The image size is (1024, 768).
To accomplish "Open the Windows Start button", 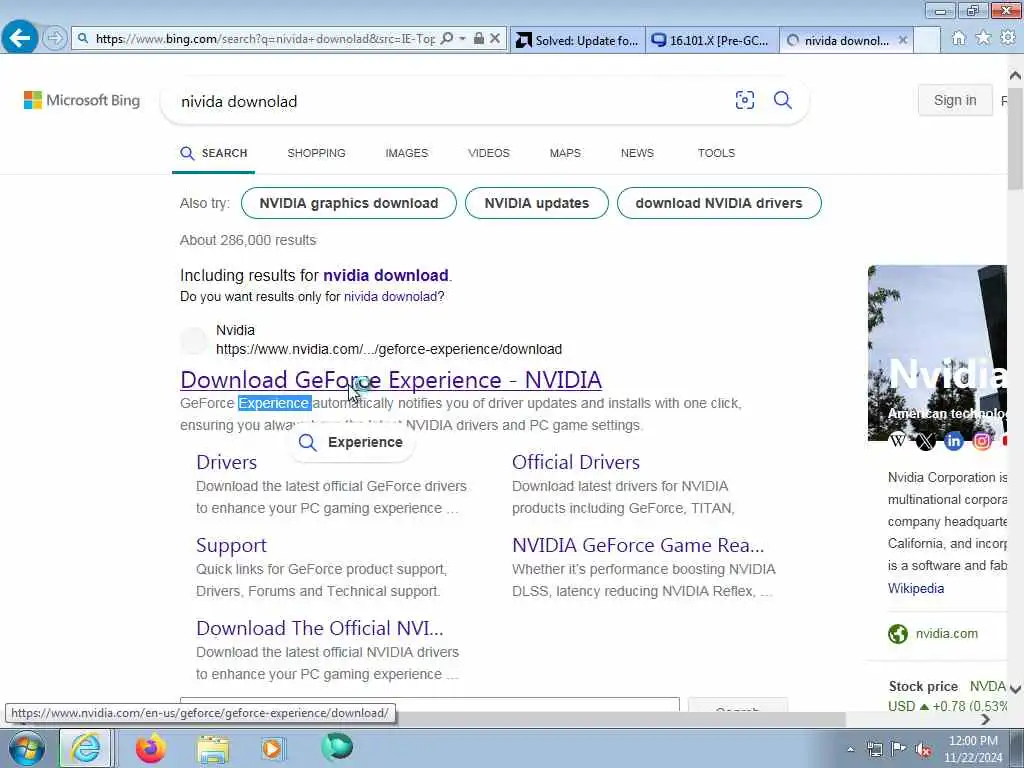I will tap(25, 748).
